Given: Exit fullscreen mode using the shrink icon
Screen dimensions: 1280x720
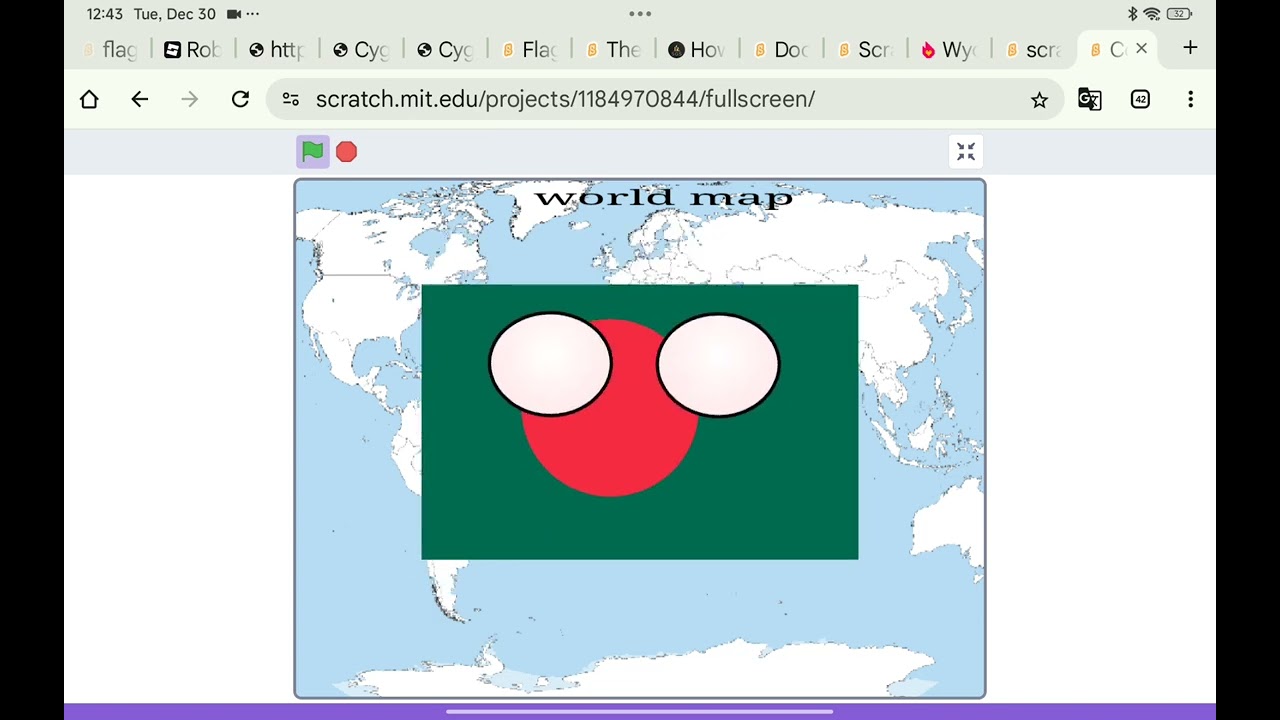Looking at the screenshot, I should (x=966, y=151).
